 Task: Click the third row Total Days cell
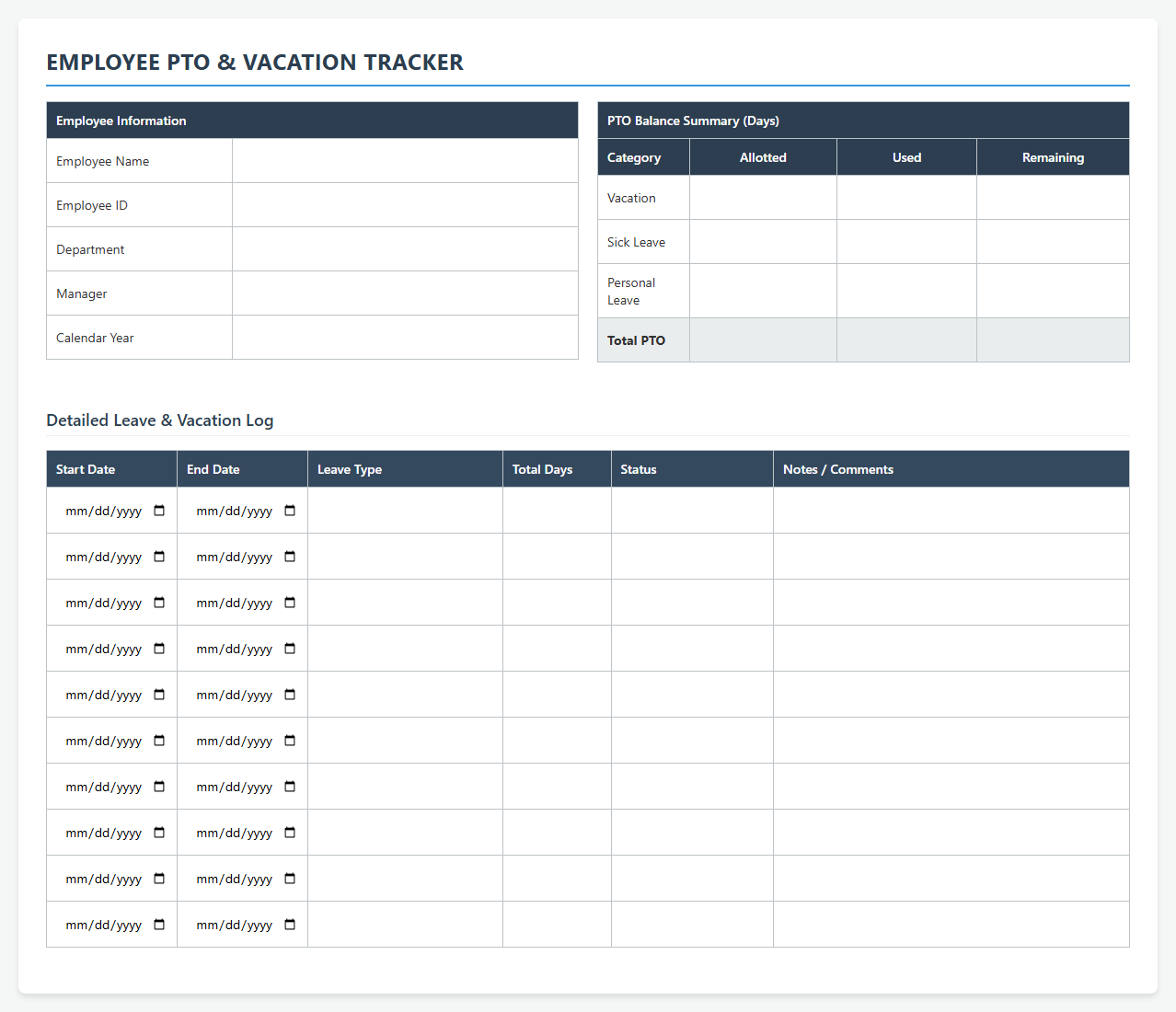click(557, 603)
